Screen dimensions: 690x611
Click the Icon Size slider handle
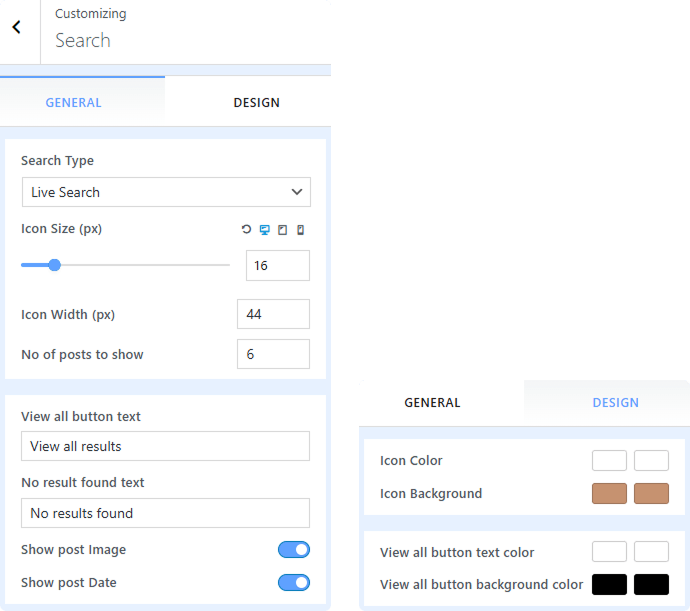point(55,265)
